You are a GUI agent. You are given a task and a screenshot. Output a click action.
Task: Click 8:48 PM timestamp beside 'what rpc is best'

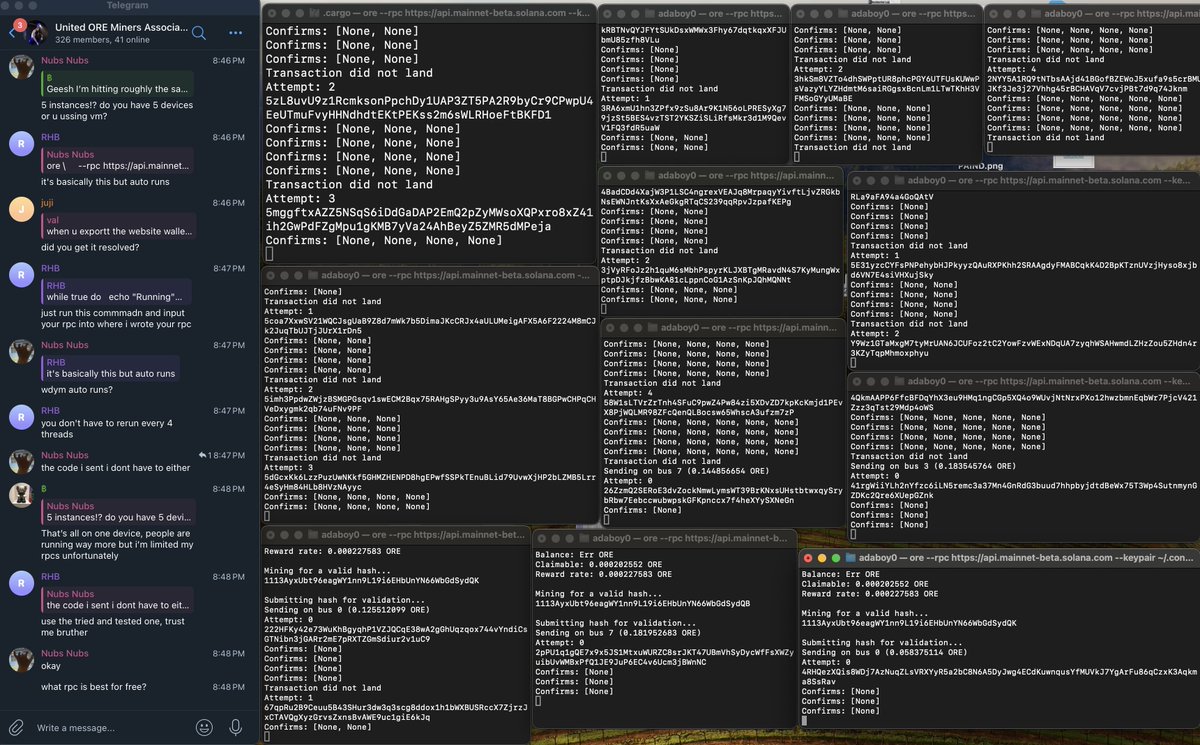click(x=229, y=686)
